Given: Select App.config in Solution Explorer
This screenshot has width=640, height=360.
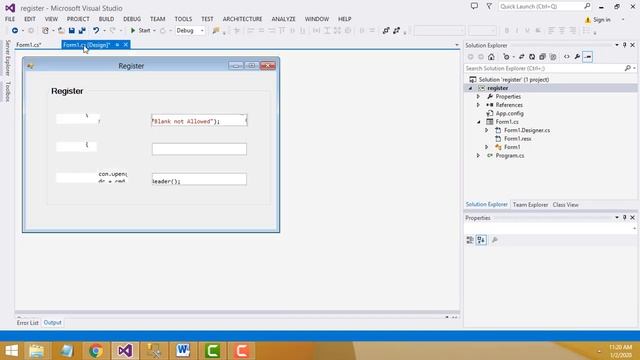Looking at the screenshot, I should coord(509,113).
